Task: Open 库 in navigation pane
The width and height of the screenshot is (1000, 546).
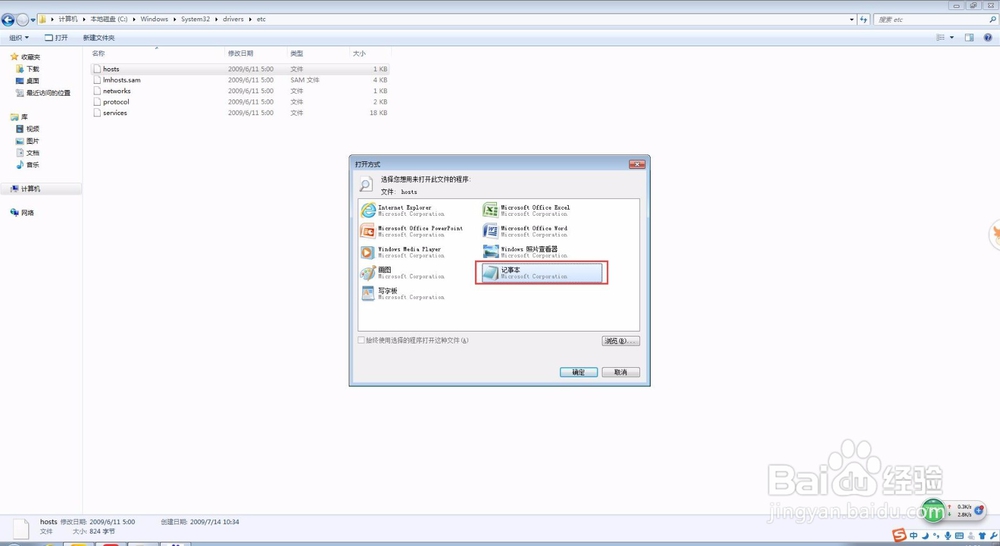Action: [x=20, y=117]
